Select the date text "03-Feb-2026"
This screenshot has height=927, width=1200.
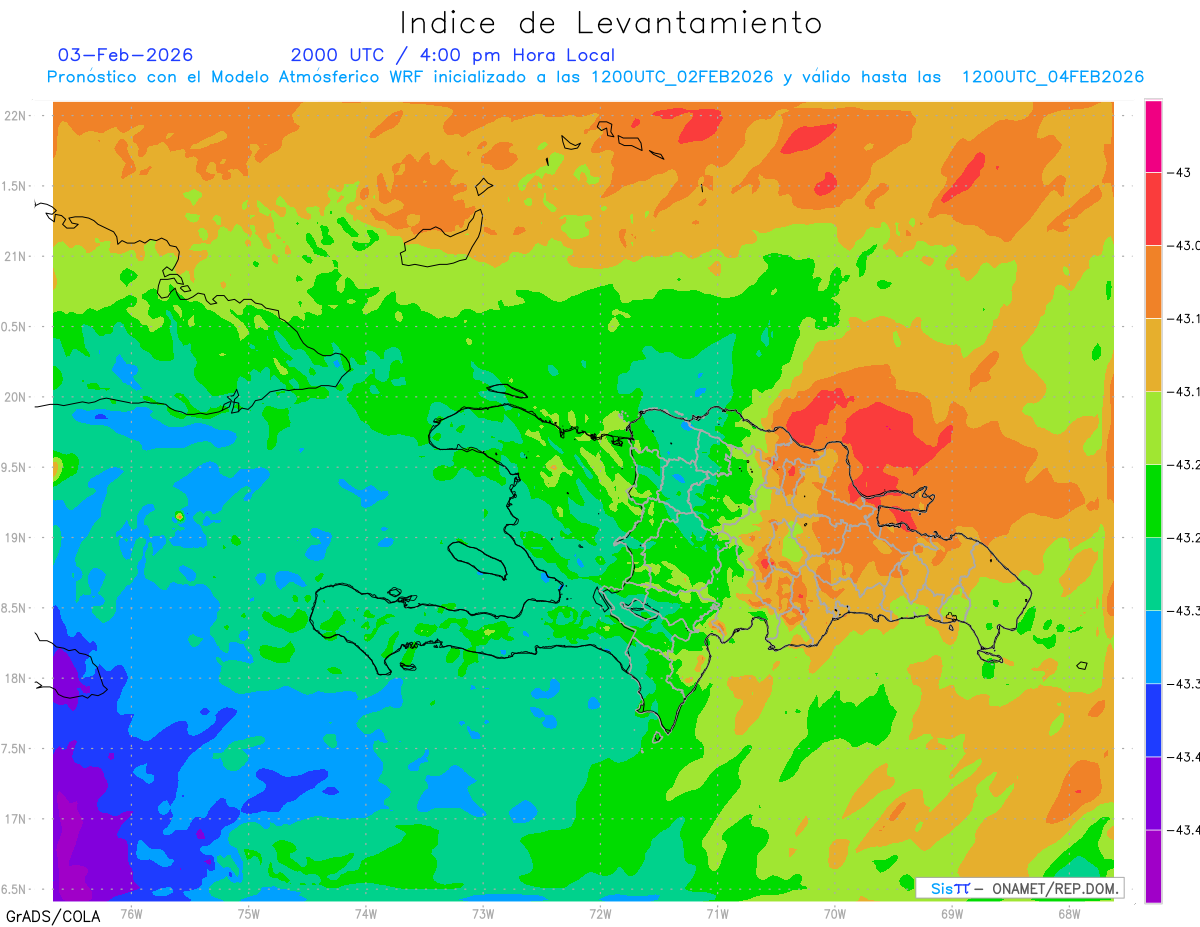click(x=126, y=55)
